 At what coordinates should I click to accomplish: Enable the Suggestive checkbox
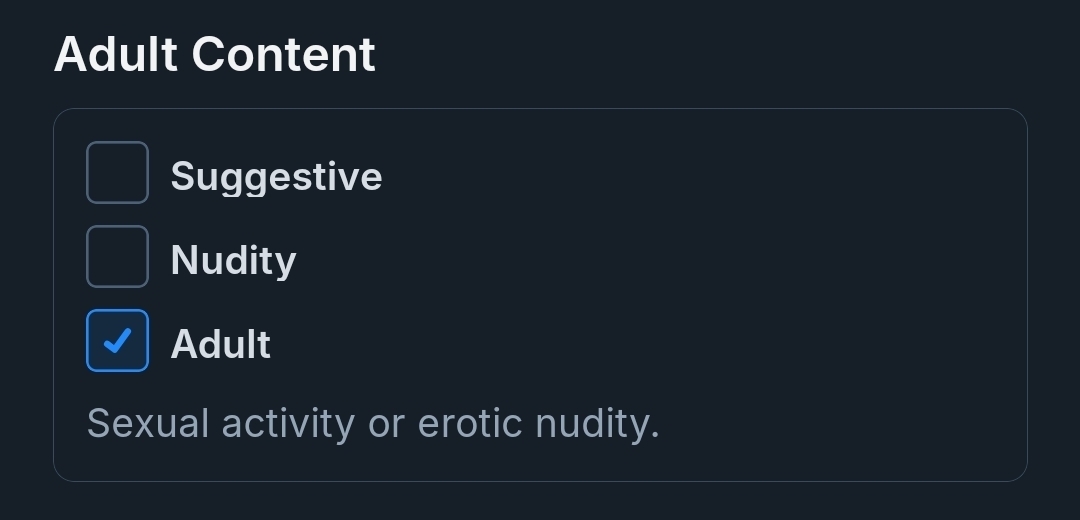tap(117, 173)
